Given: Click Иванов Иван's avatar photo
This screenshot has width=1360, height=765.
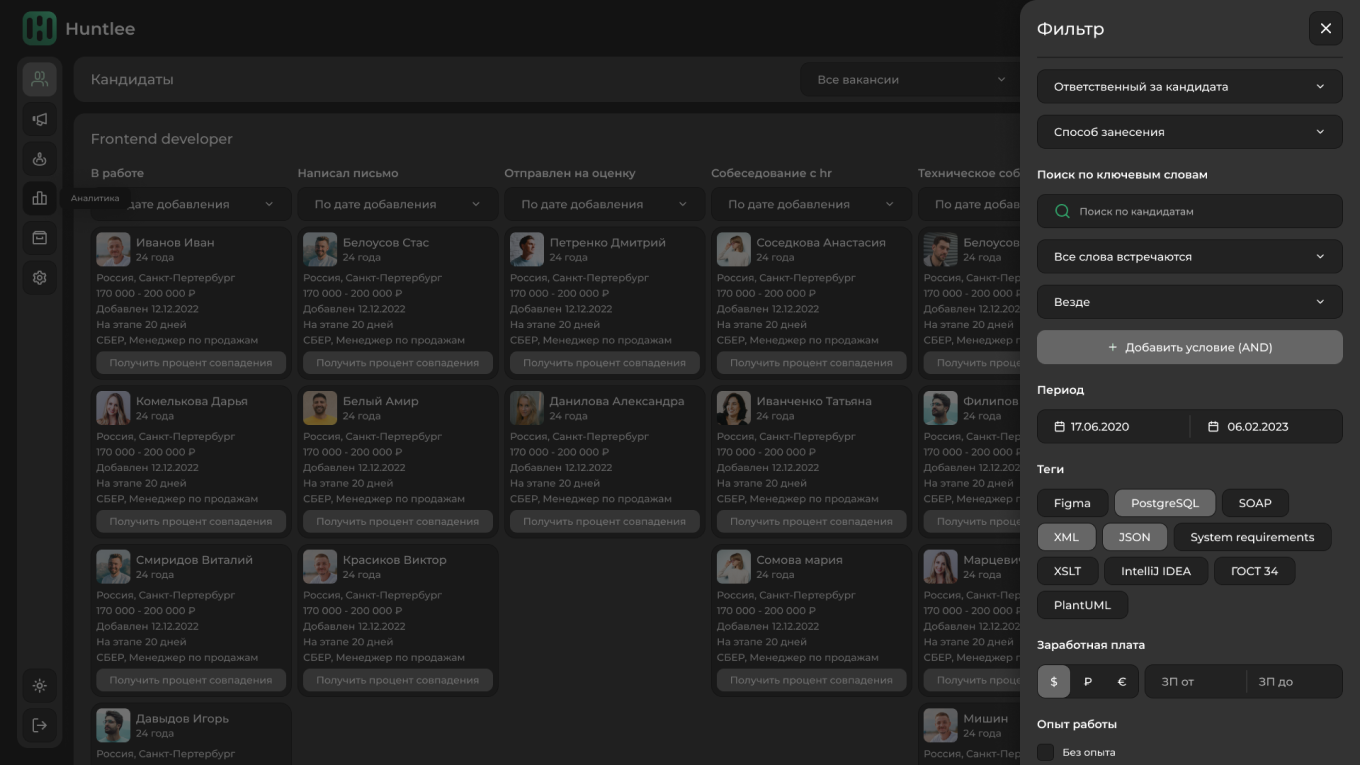Looking at the screenshot, I should (113, 250).
